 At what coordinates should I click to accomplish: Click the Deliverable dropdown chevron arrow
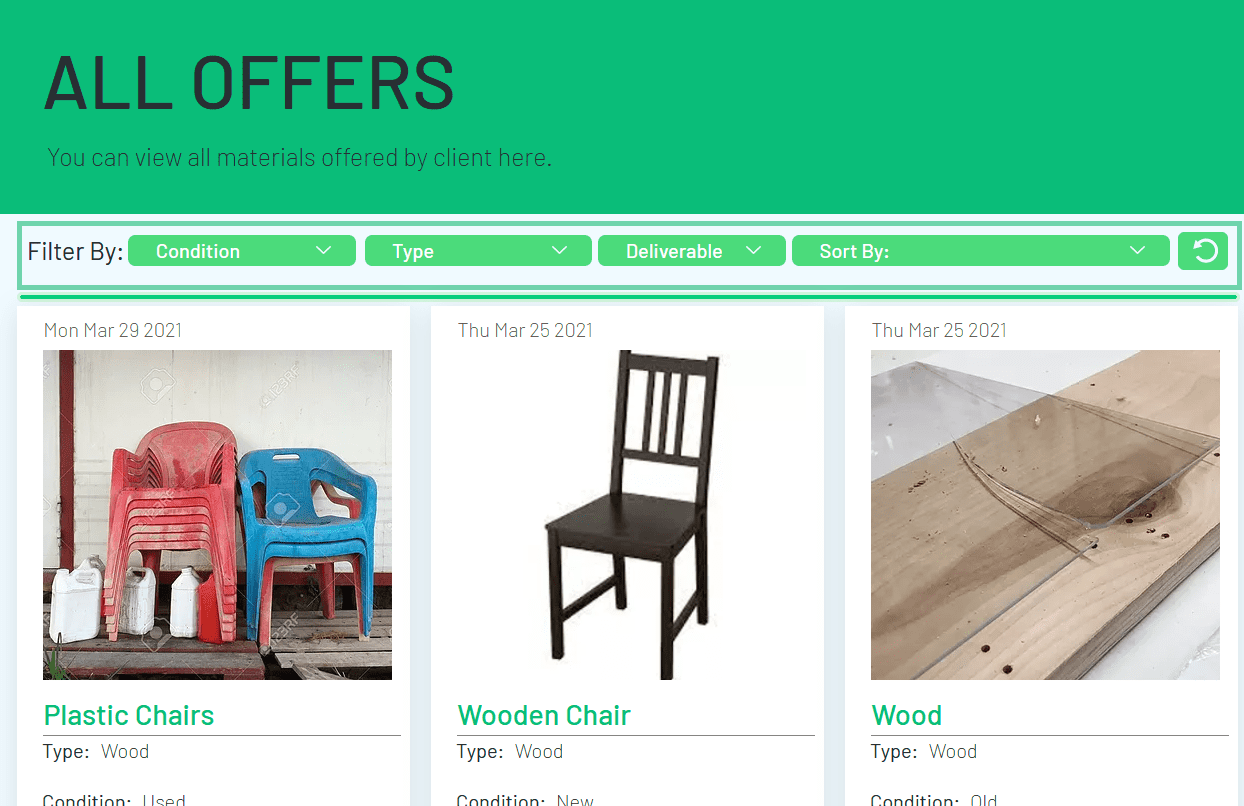point(755,250)
